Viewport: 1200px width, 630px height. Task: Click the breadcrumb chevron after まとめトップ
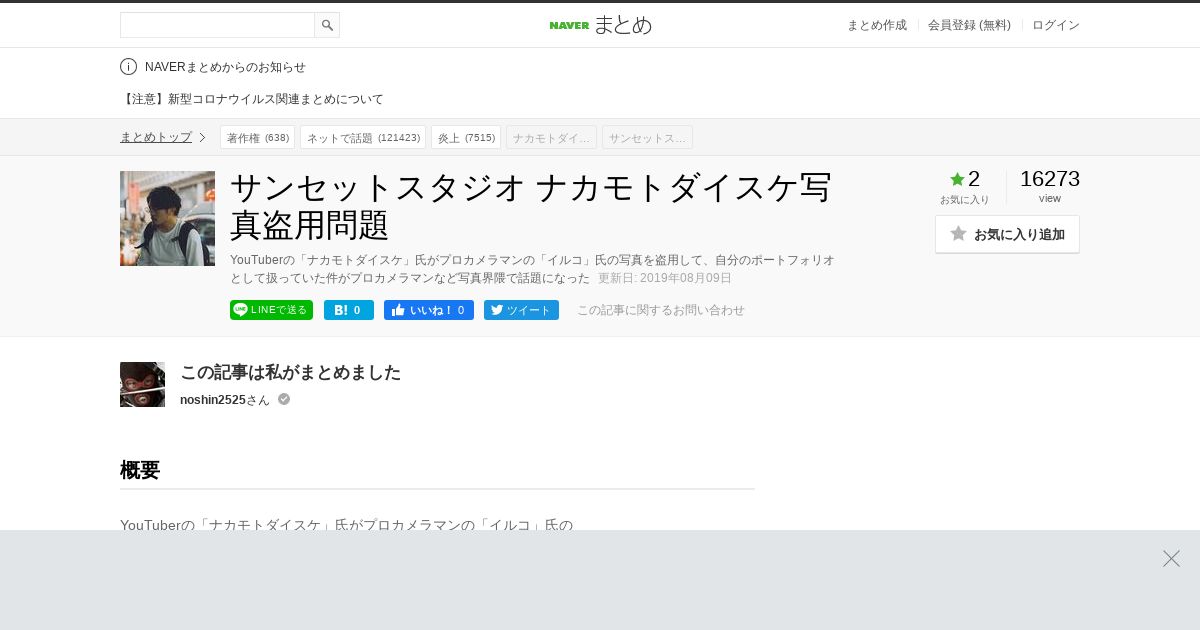pyautogui.click(x=202, y=137)
